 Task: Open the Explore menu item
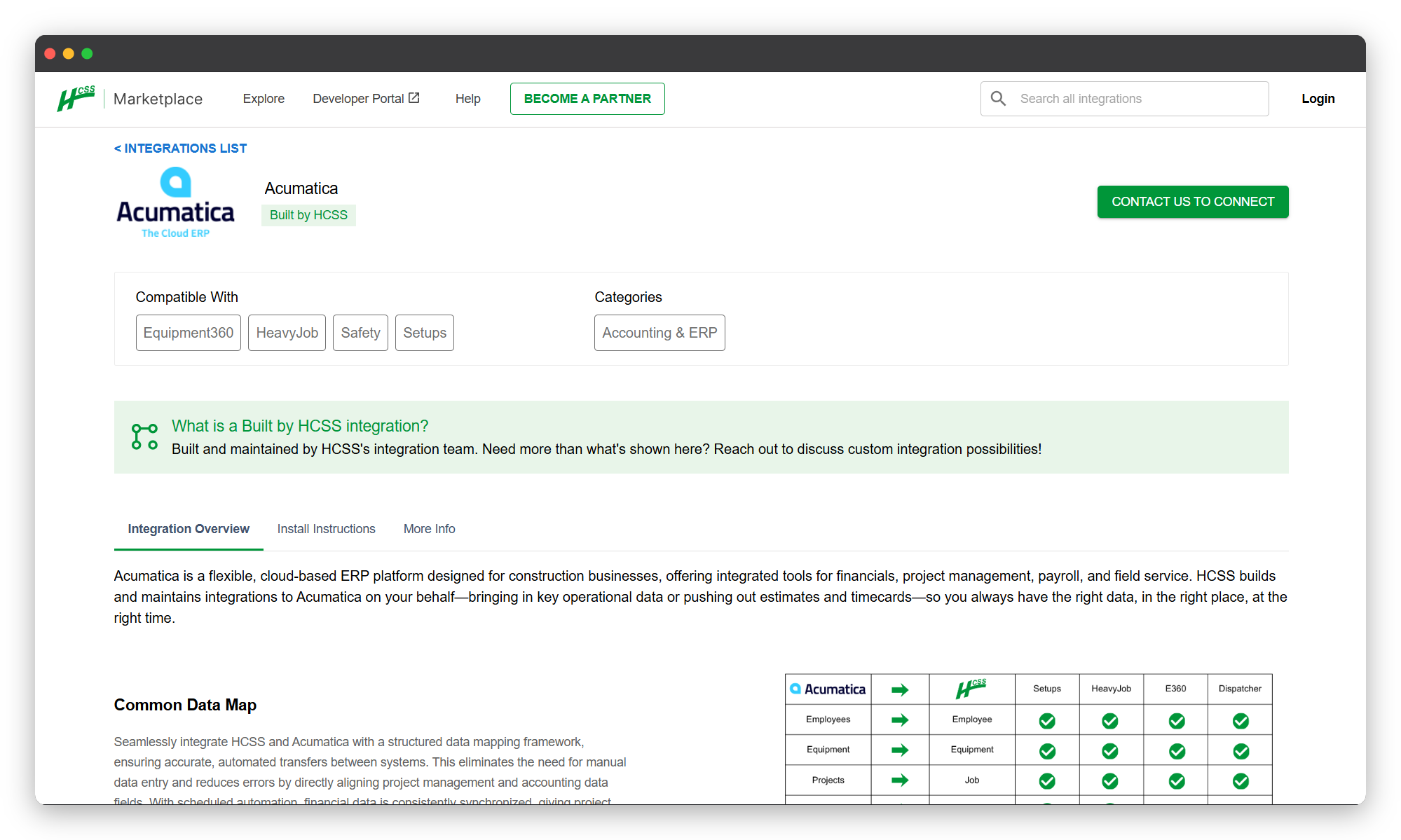(264, 99)
